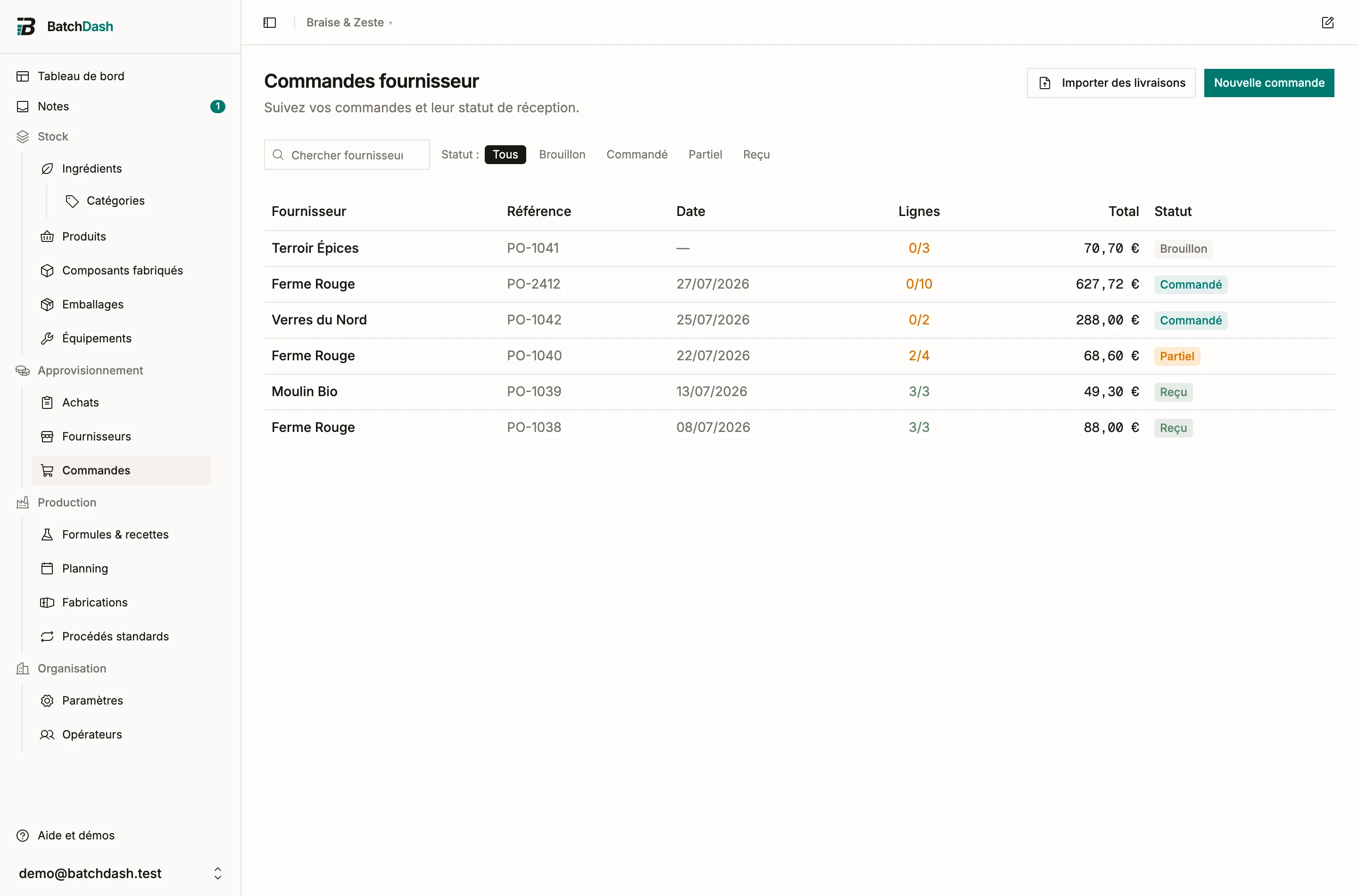
Task: Click the Tableau de bord icon
Action: [23, 76]
